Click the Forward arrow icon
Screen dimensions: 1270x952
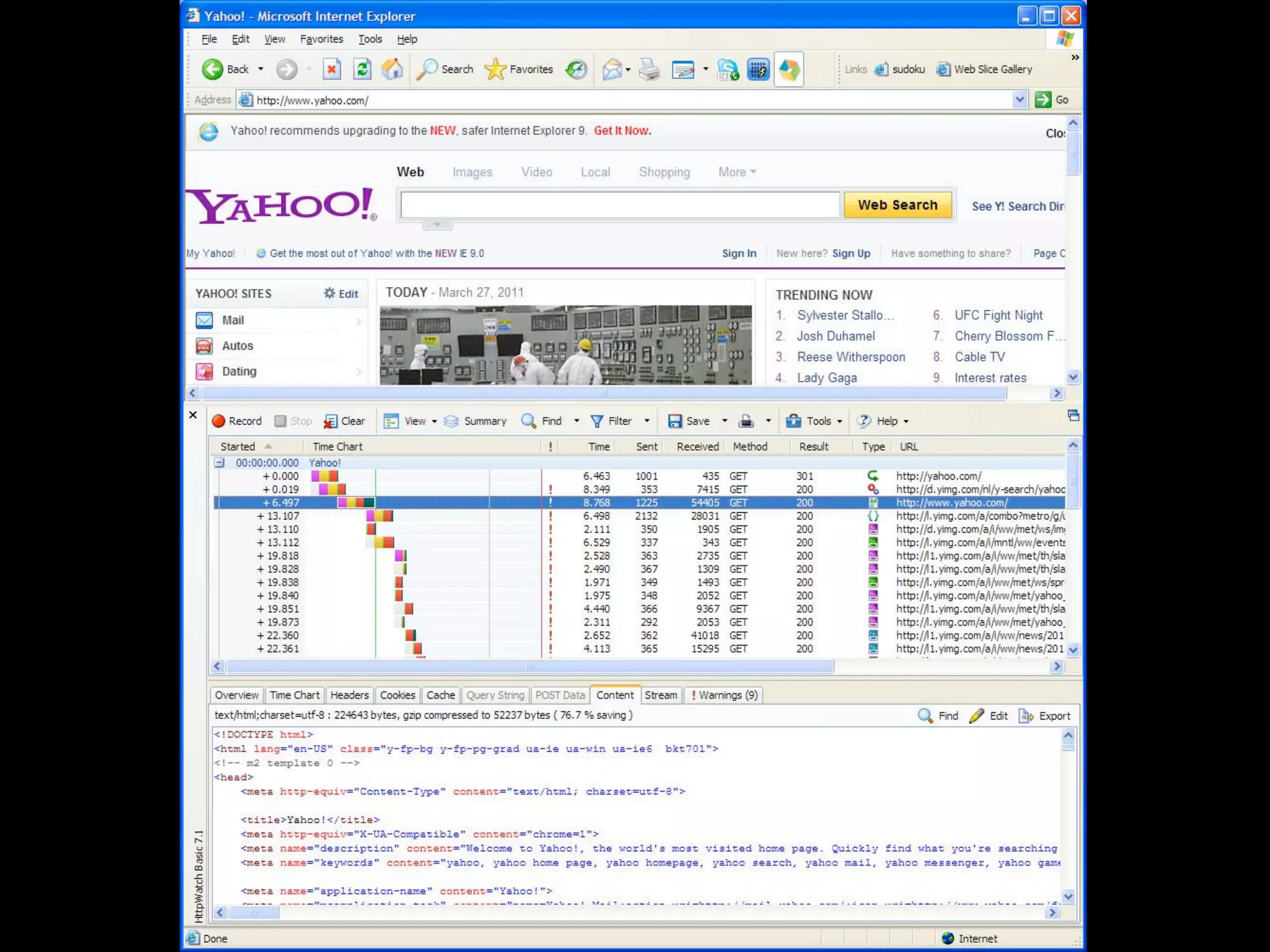pos(286,69)
